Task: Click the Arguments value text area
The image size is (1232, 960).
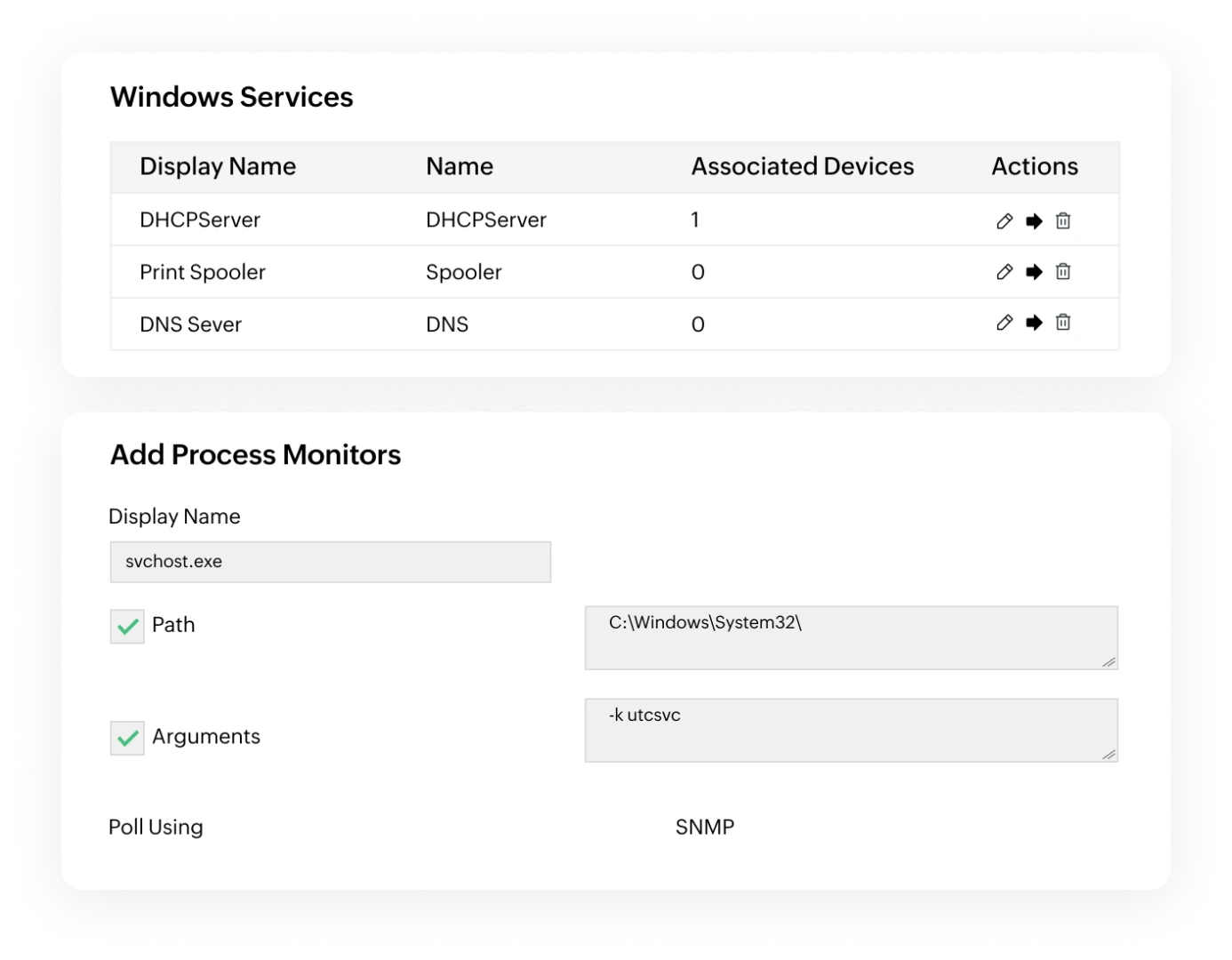Action: (851, 730)
